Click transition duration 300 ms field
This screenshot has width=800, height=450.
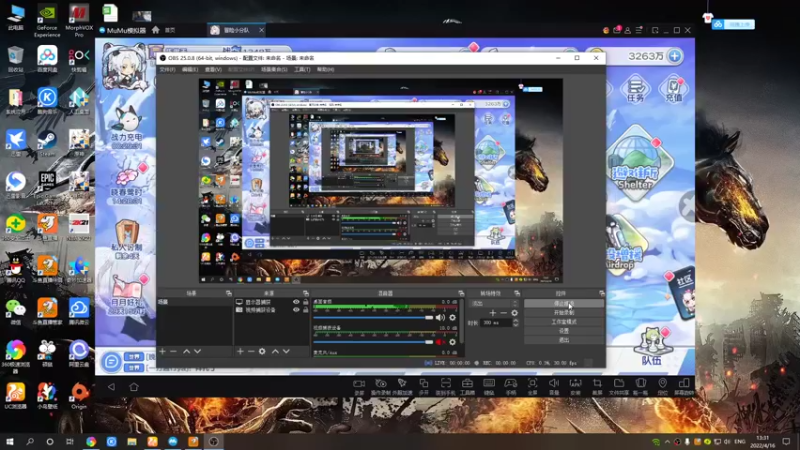coord(496,322)
